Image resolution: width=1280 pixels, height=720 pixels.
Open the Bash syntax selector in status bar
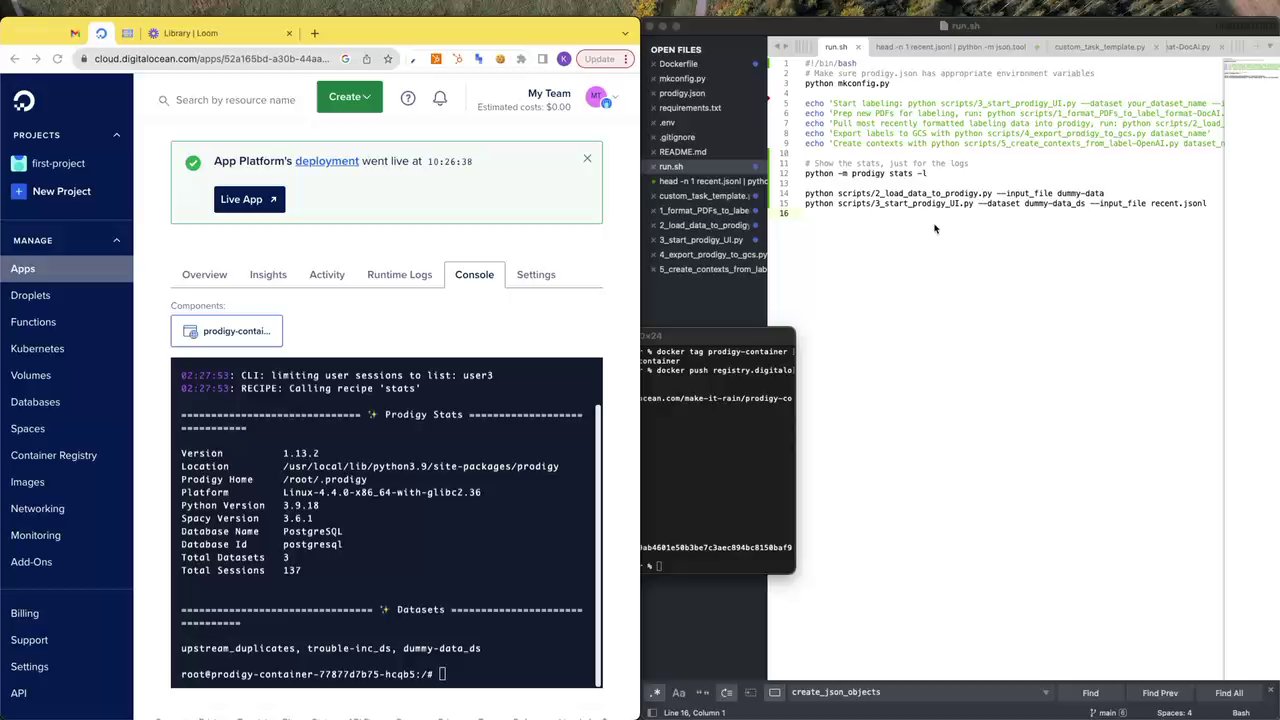tap(1241, 713)
